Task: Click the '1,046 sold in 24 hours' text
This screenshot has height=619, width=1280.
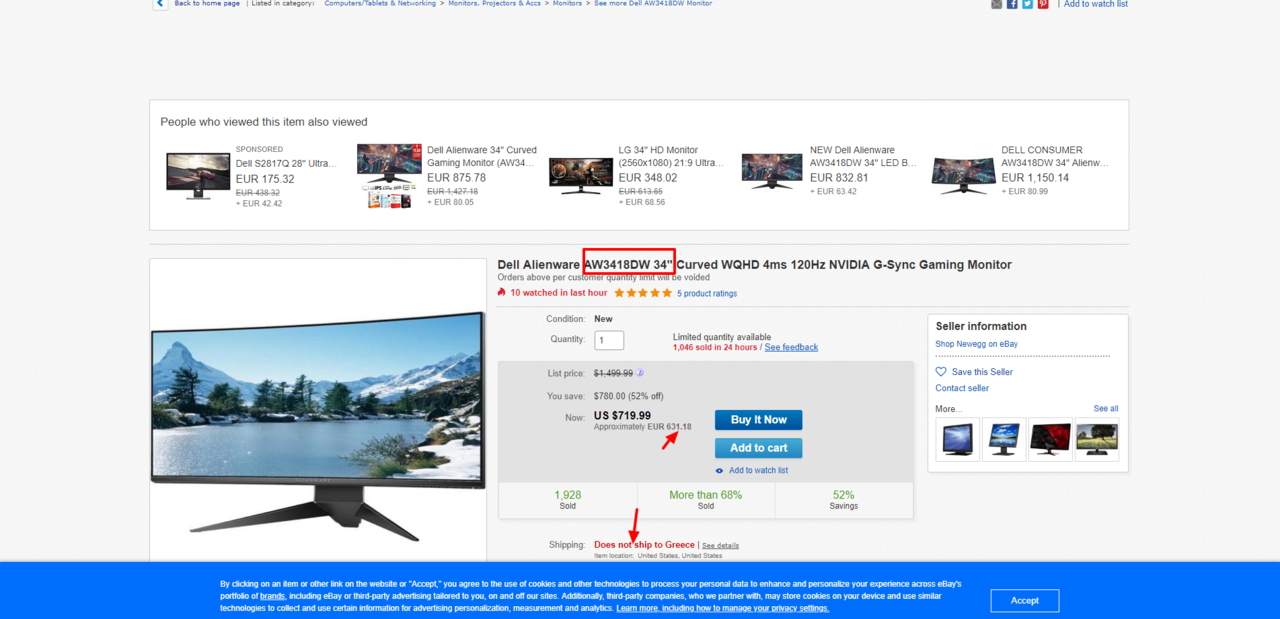Action: [x=715, y=347]
